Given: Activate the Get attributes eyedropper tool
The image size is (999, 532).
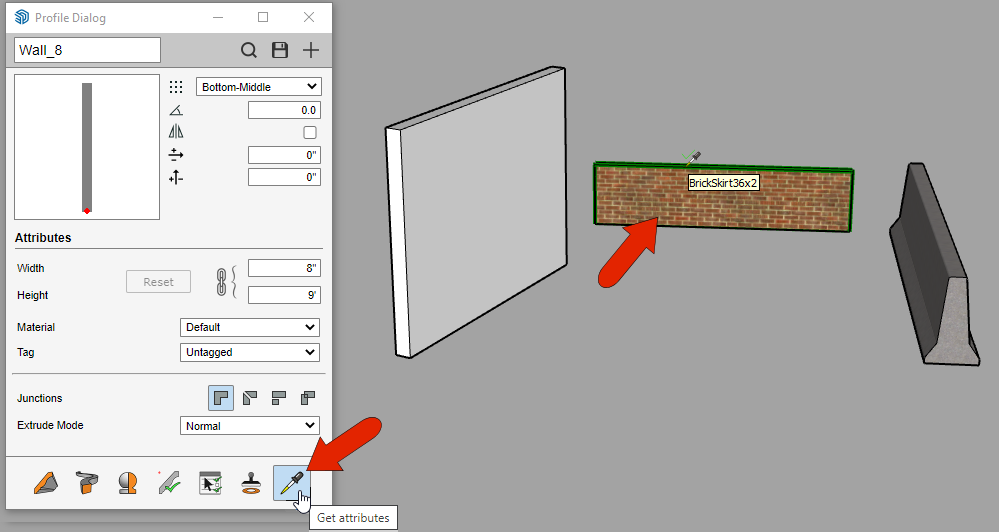Looking at the screenshot, I should coord(292,483).
